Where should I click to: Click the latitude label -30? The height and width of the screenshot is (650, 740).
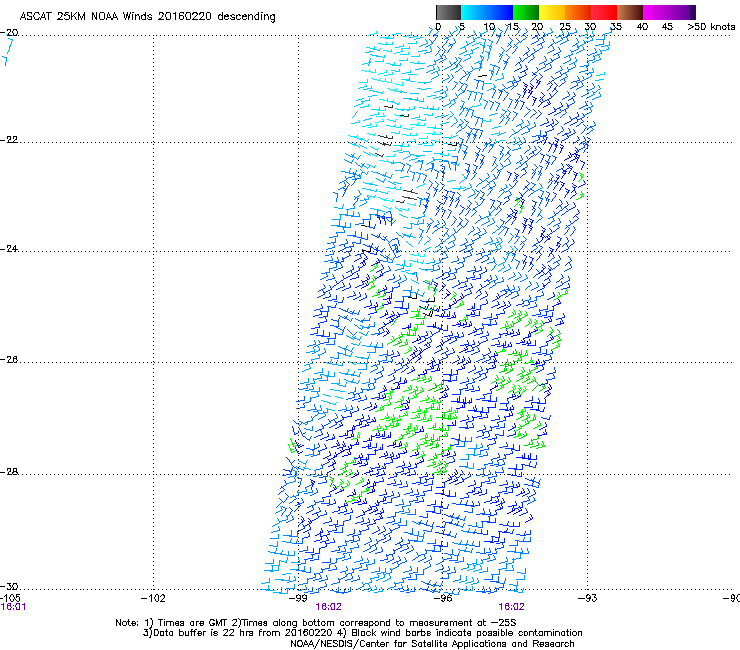click(9, 586)
